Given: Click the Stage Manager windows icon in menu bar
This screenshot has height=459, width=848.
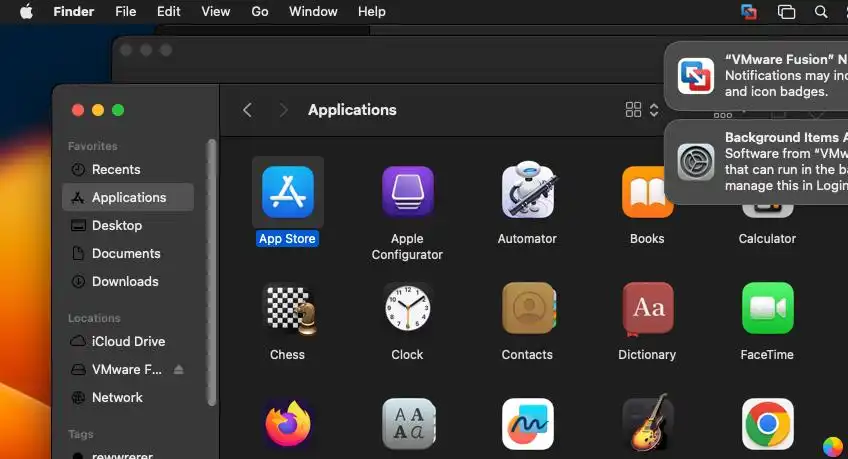Looking at the screenshot, I should (x=786, y=11).
